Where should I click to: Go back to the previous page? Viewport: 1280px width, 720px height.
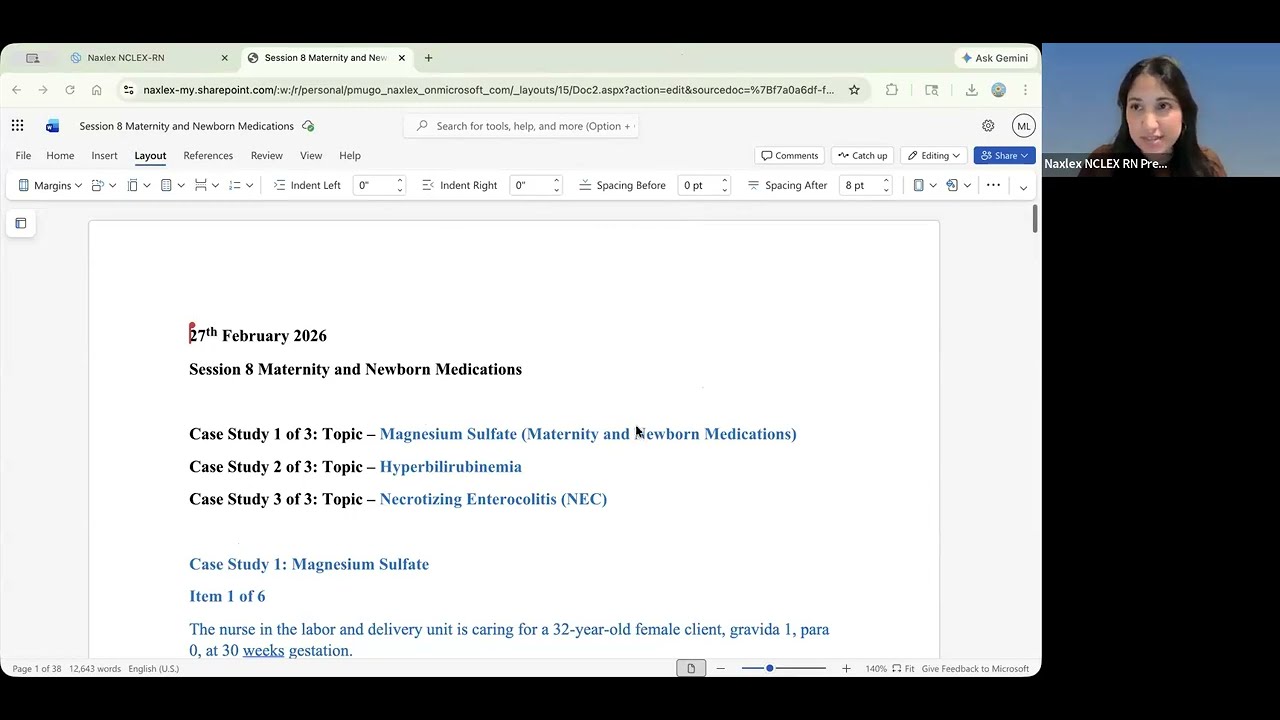[x=17, y=90]
